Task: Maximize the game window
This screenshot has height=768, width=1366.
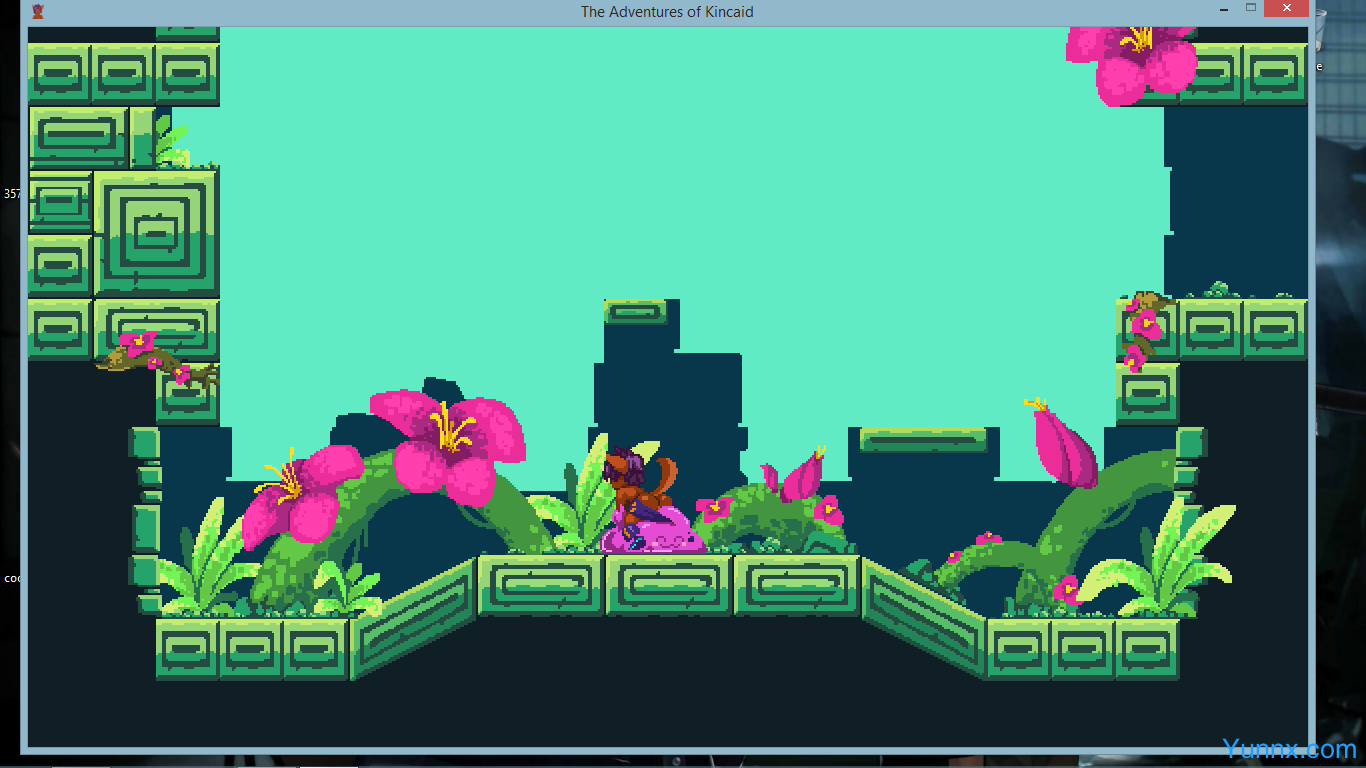Action: coord(1250,9)
